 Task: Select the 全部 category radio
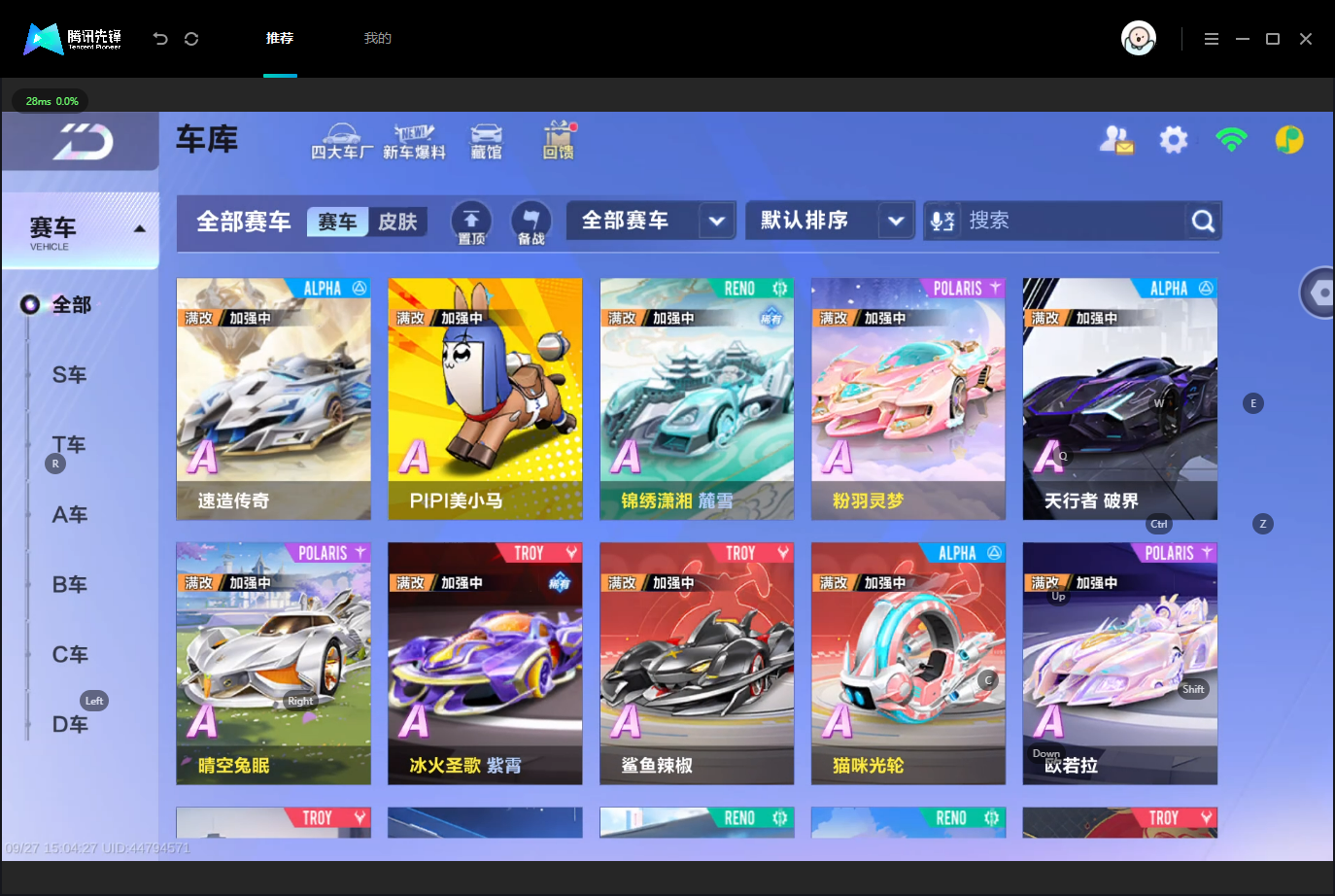[x=56, y=305]
